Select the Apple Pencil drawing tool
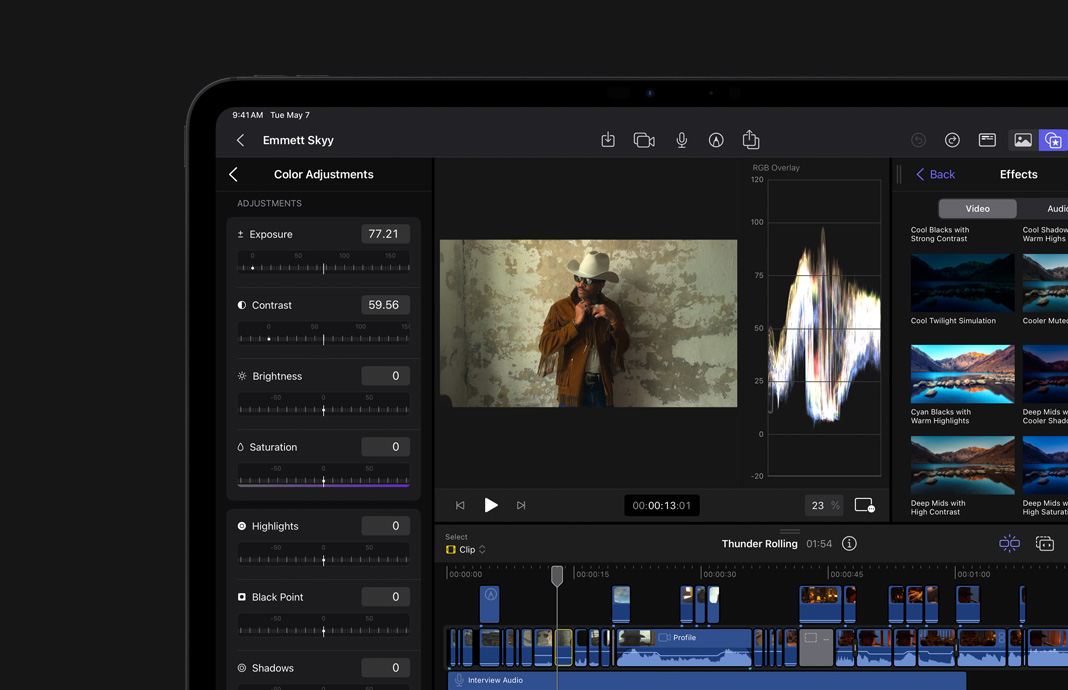 pyautogui.click(x=716, y=140)
